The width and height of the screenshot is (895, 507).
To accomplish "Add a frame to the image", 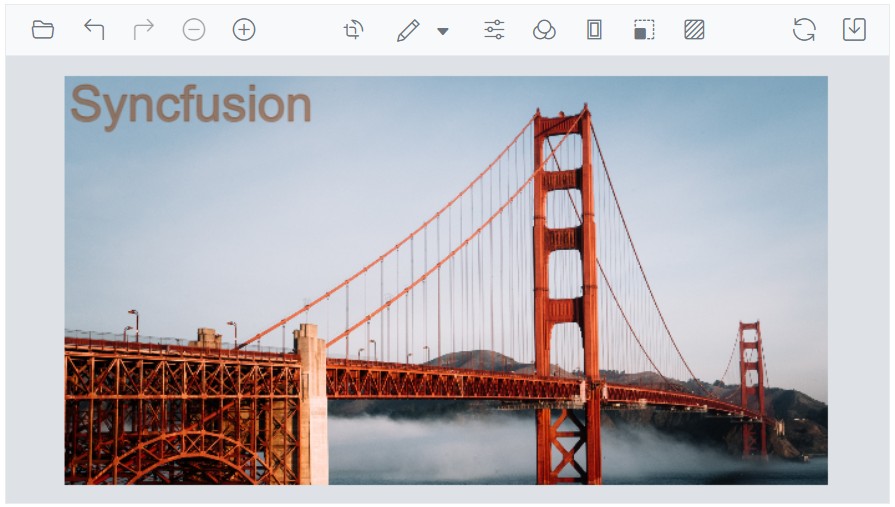I will point(594,30).
